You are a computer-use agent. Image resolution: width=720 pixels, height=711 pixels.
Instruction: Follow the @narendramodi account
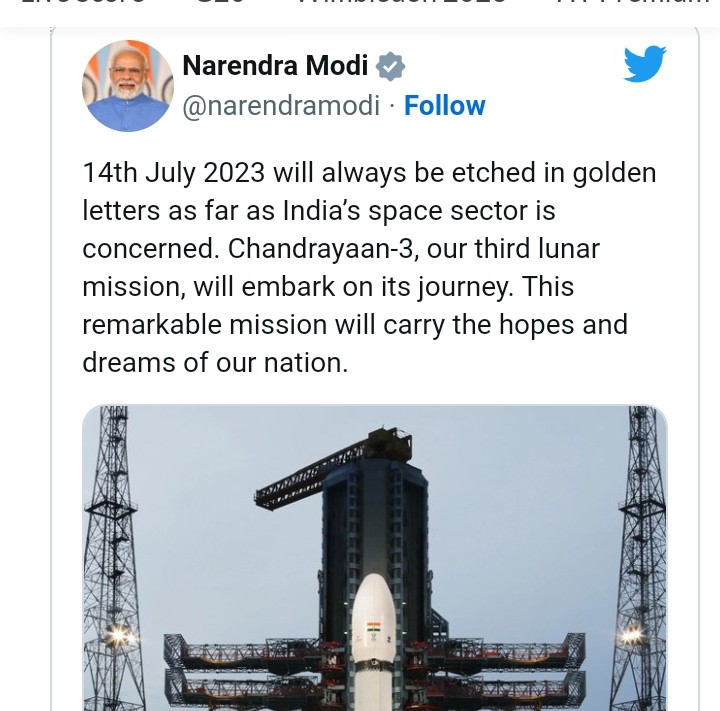pyautogui.click(x=444, y=106)
